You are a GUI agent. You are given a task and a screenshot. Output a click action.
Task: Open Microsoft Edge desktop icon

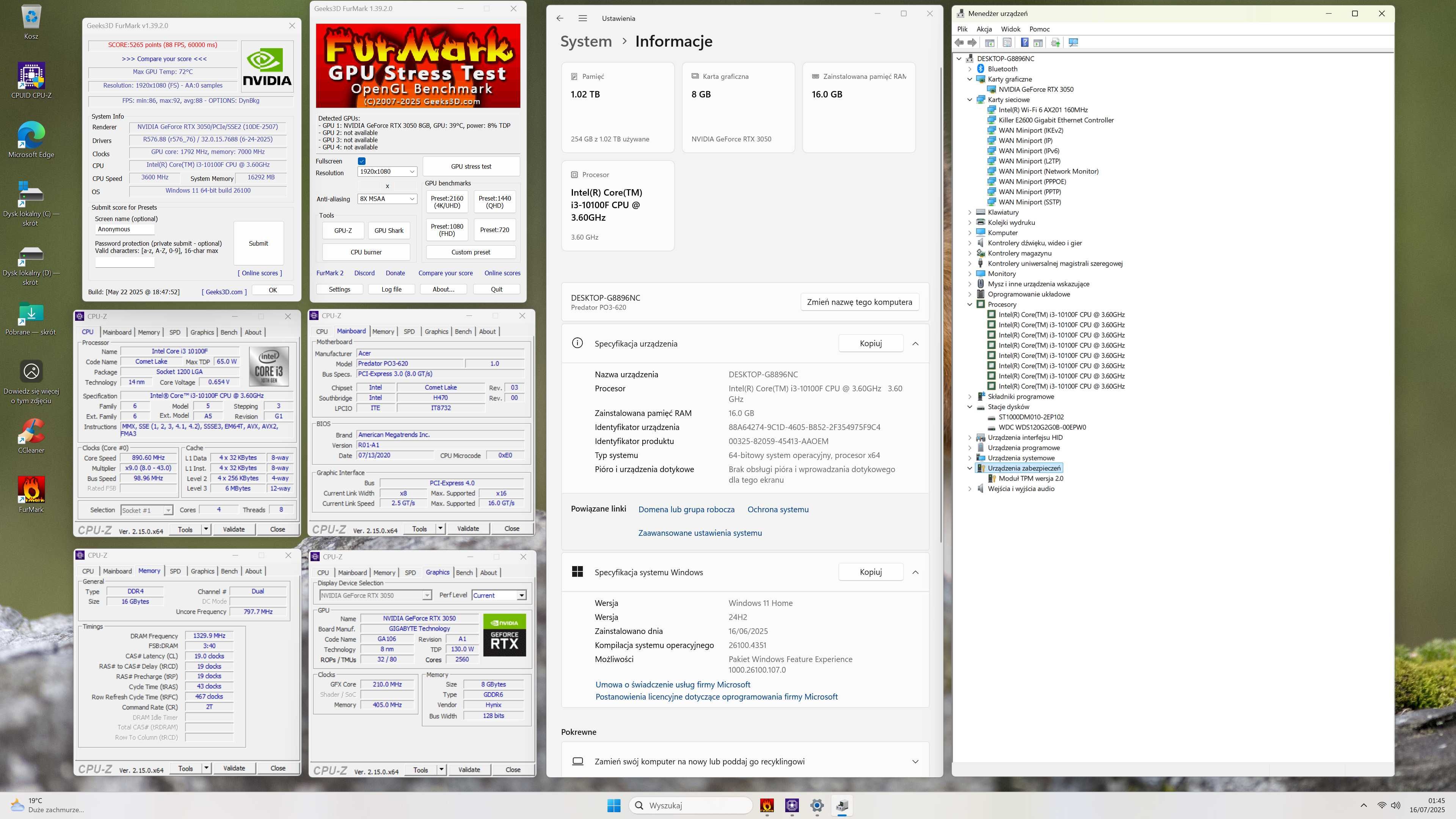click(x=31, y=140)
